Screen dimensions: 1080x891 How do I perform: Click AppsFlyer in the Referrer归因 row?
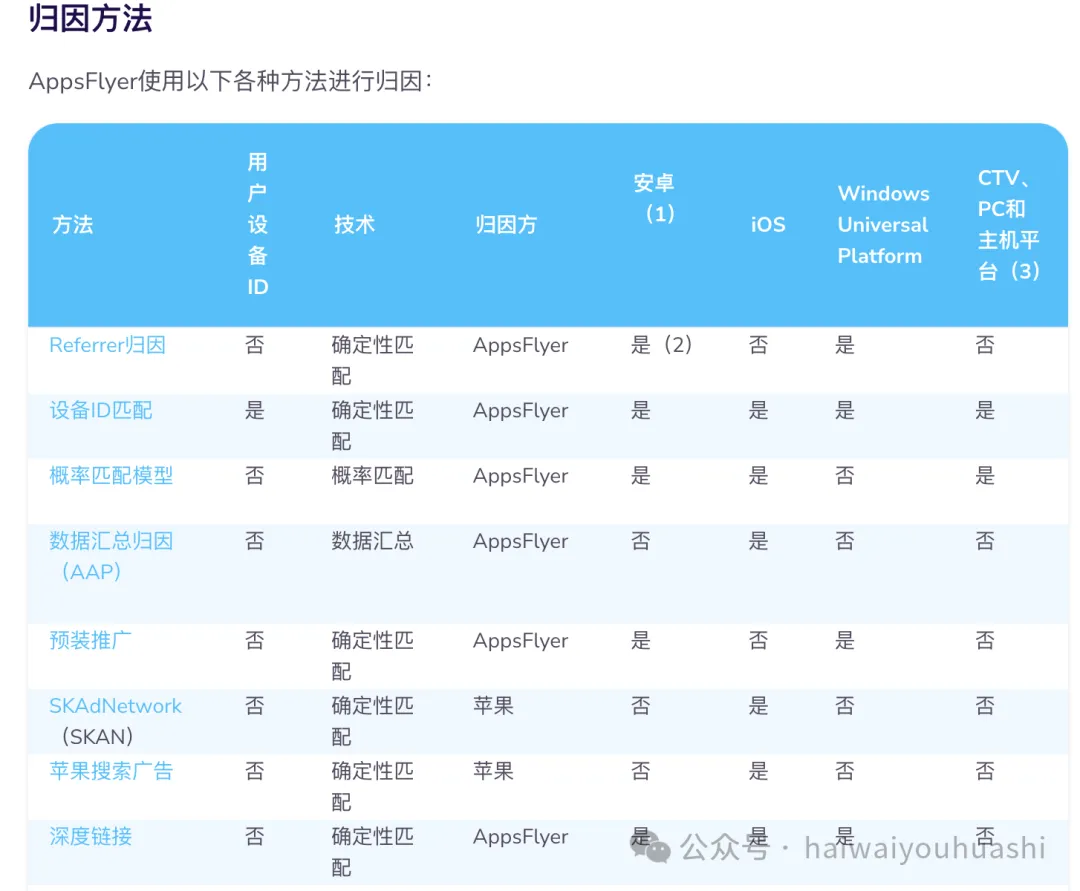coord(521,345)
